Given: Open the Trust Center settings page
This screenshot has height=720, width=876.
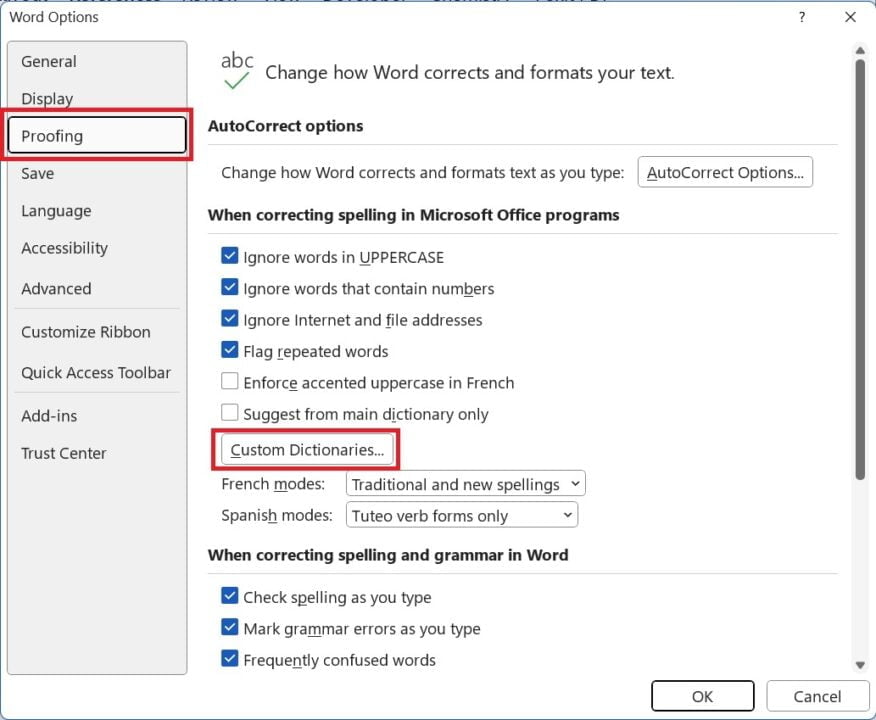Looking at the screenshot, I should click(64, 453).
